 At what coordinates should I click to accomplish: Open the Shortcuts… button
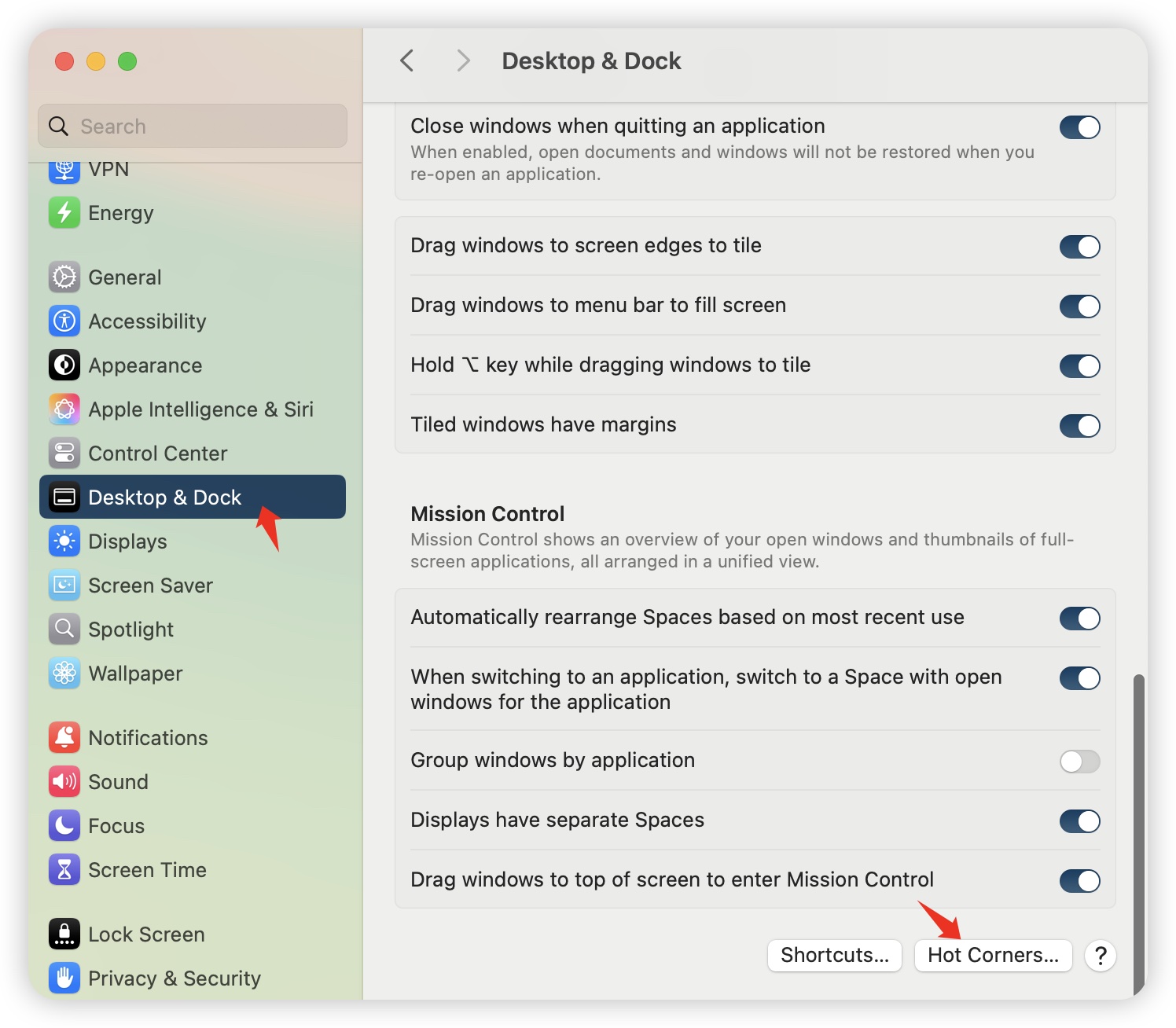click(835, 956)
